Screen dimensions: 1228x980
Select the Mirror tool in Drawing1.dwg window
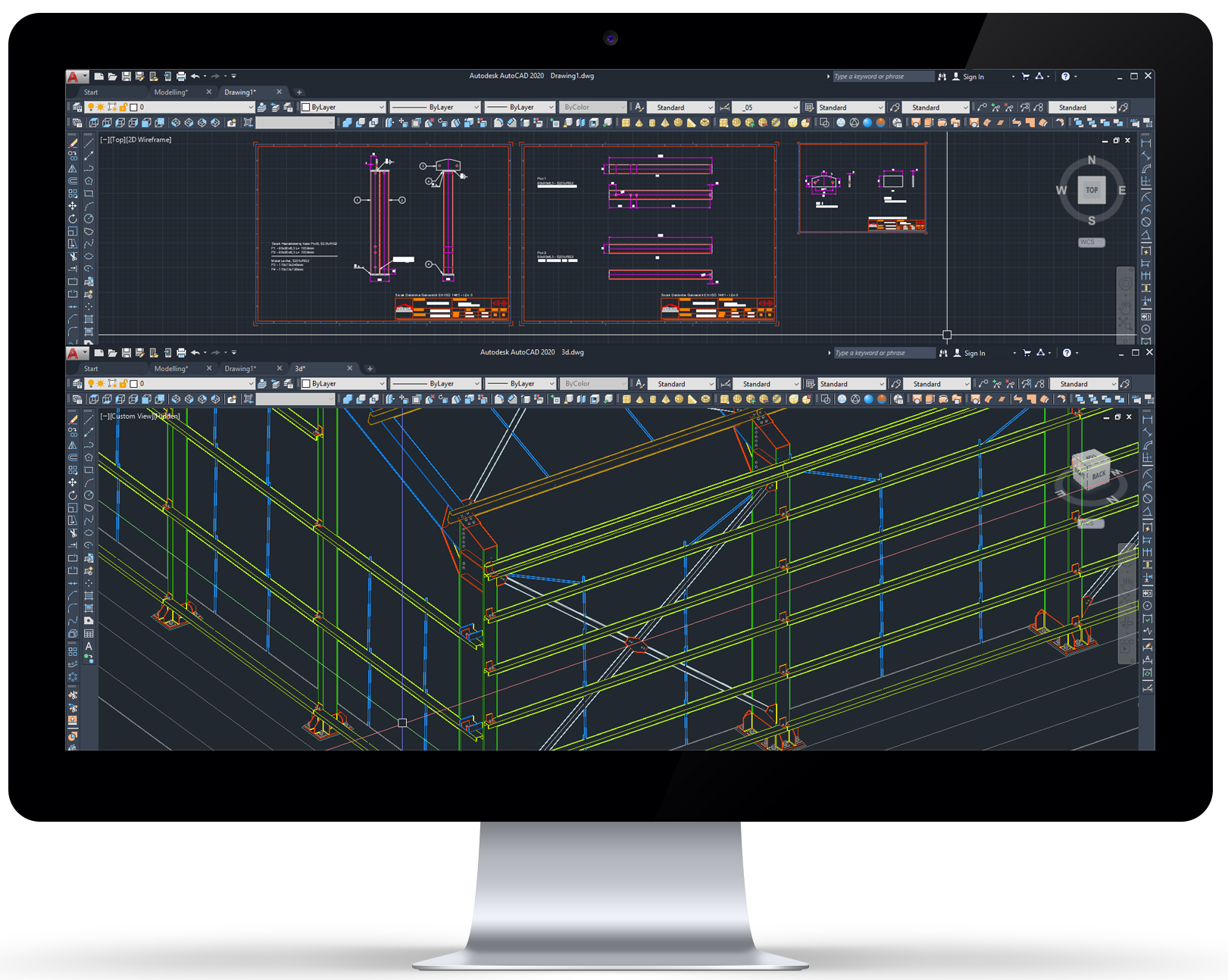pos(73,169)
